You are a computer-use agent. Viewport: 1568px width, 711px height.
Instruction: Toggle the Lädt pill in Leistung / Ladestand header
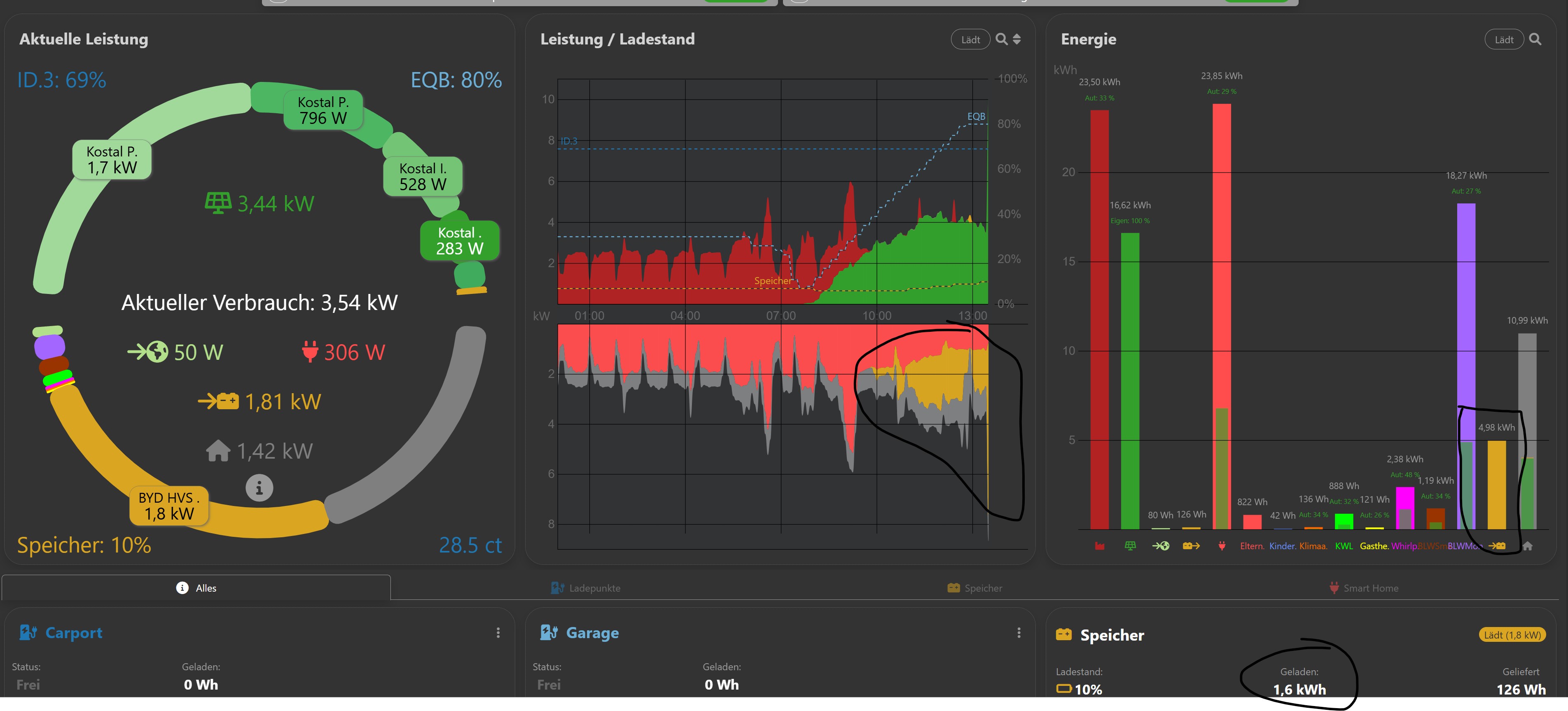click(x=970, y=40)
